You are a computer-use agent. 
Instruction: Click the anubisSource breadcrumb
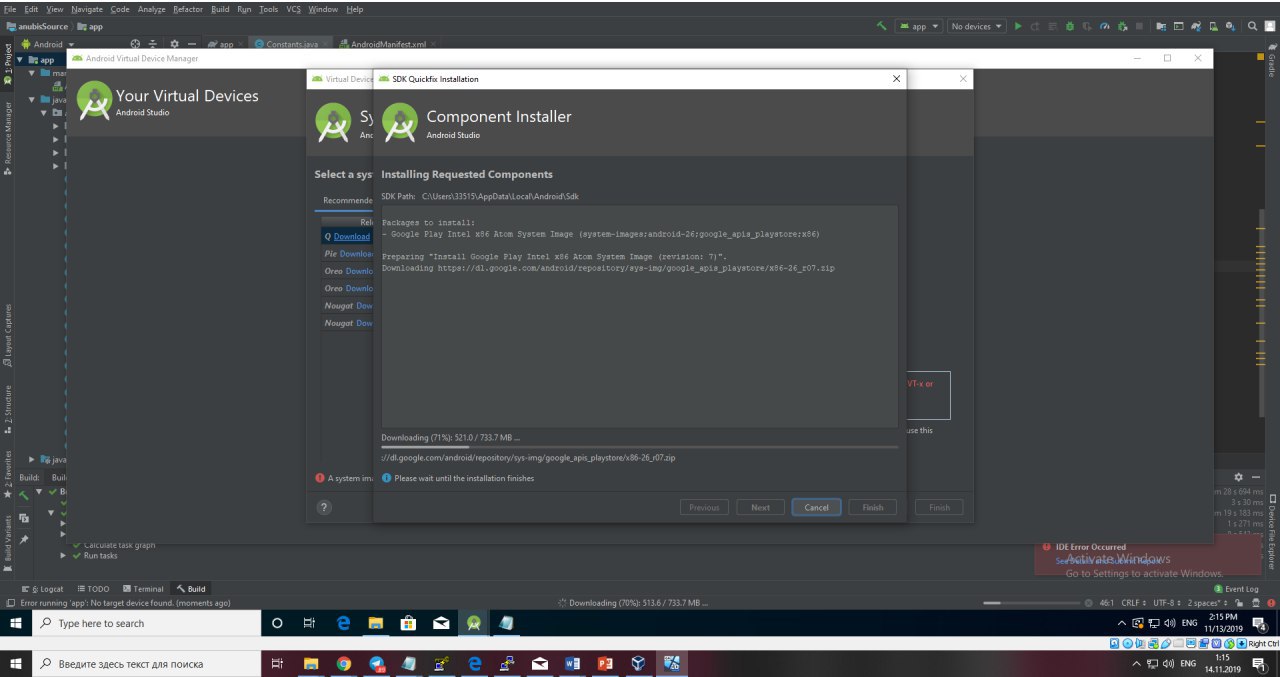tap(35, 27)
